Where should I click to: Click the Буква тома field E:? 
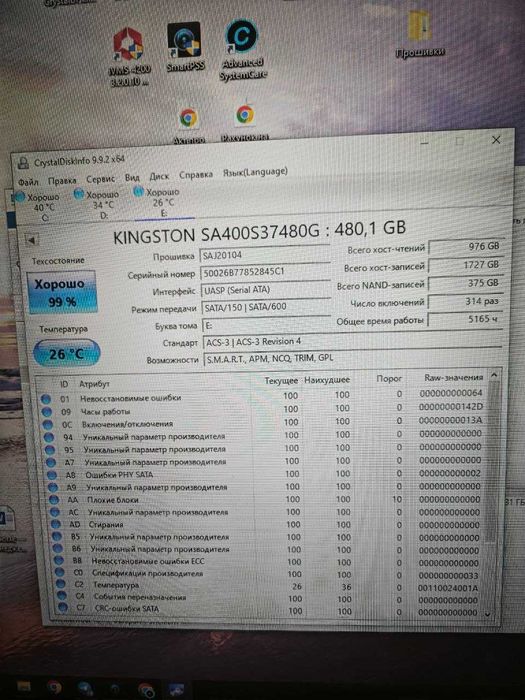coord(267,325)
